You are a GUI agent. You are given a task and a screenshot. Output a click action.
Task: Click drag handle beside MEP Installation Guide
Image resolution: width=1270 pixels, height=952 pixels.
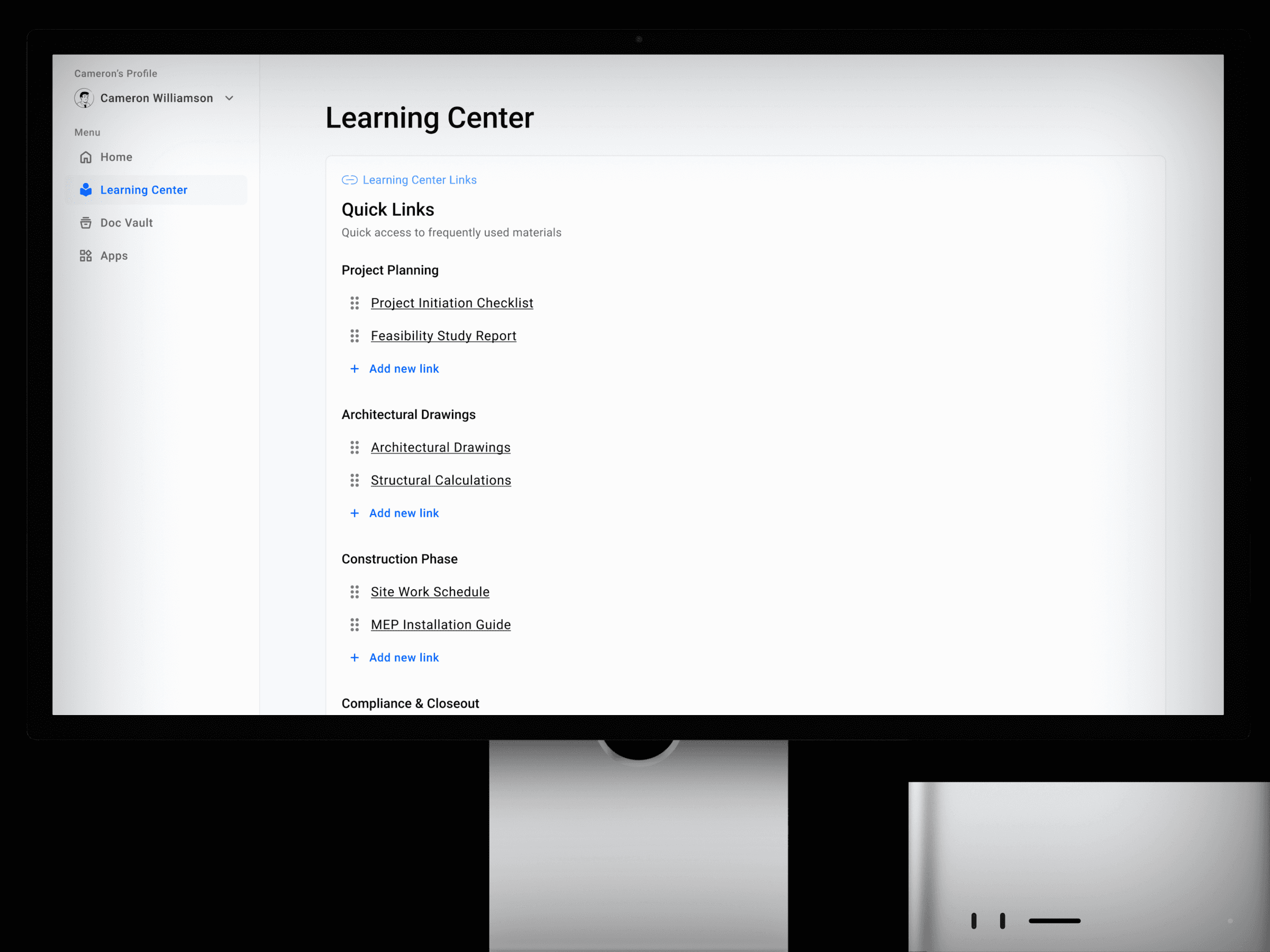354,625
